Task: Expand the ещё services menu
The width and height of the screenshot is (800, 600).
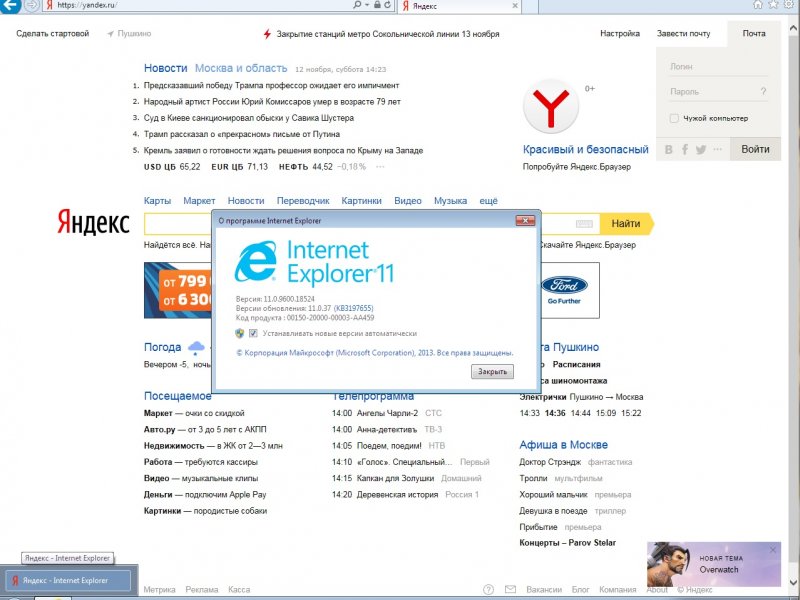Action: [488, 201]
